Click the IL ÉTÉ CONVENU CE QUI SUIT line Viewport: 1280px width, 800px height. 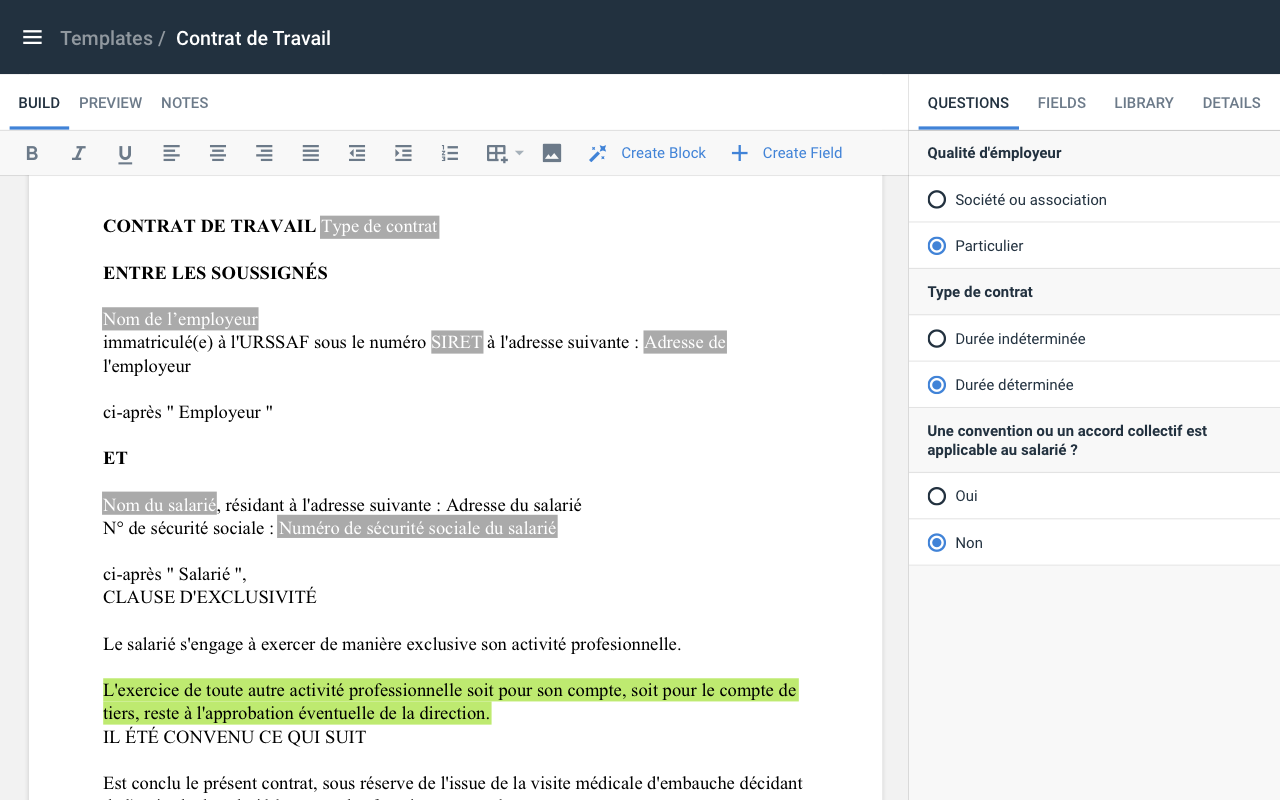235,737
